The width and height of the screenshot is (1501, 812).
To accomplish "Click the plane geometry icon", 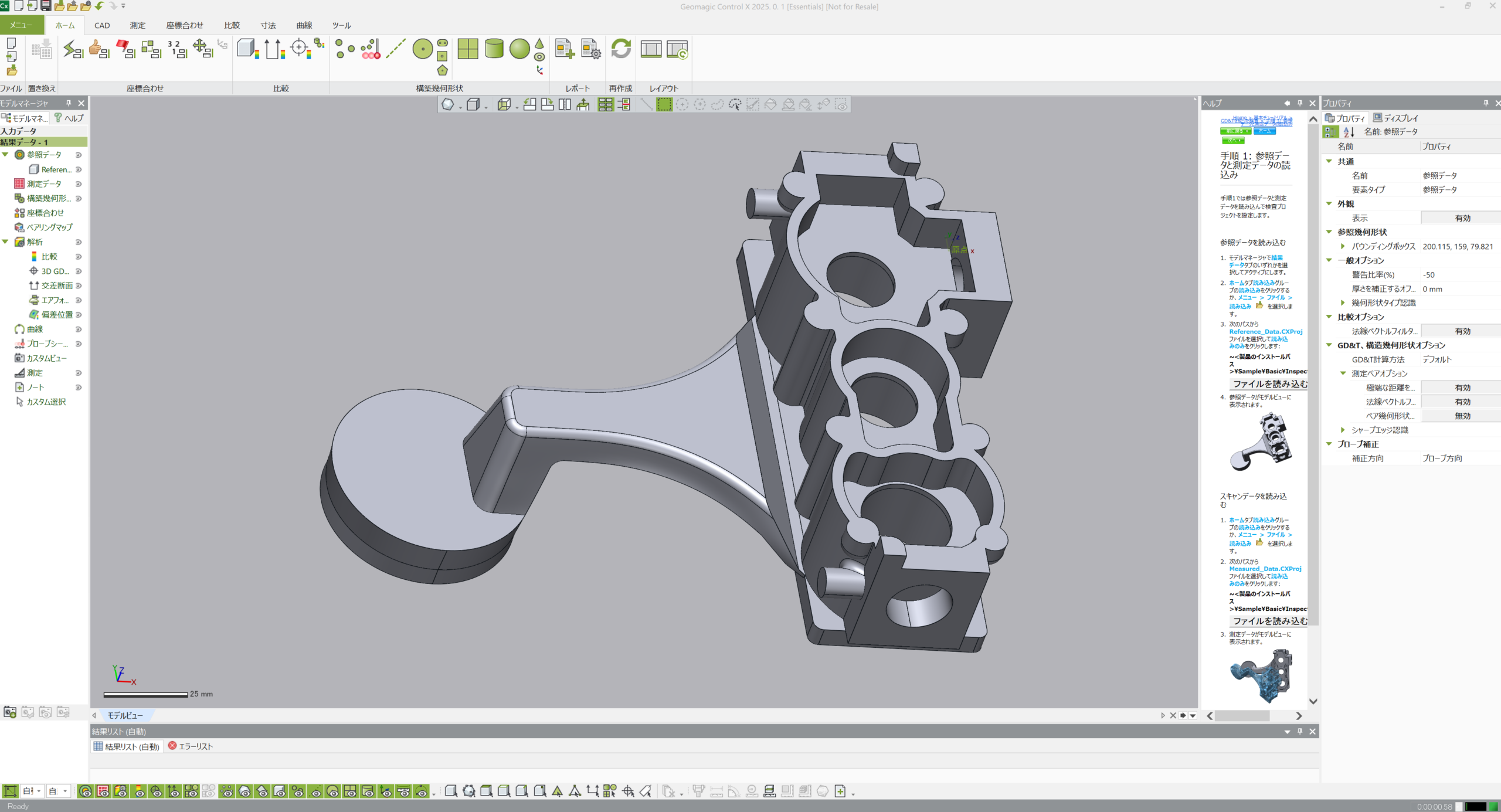I will click(468, 49).
